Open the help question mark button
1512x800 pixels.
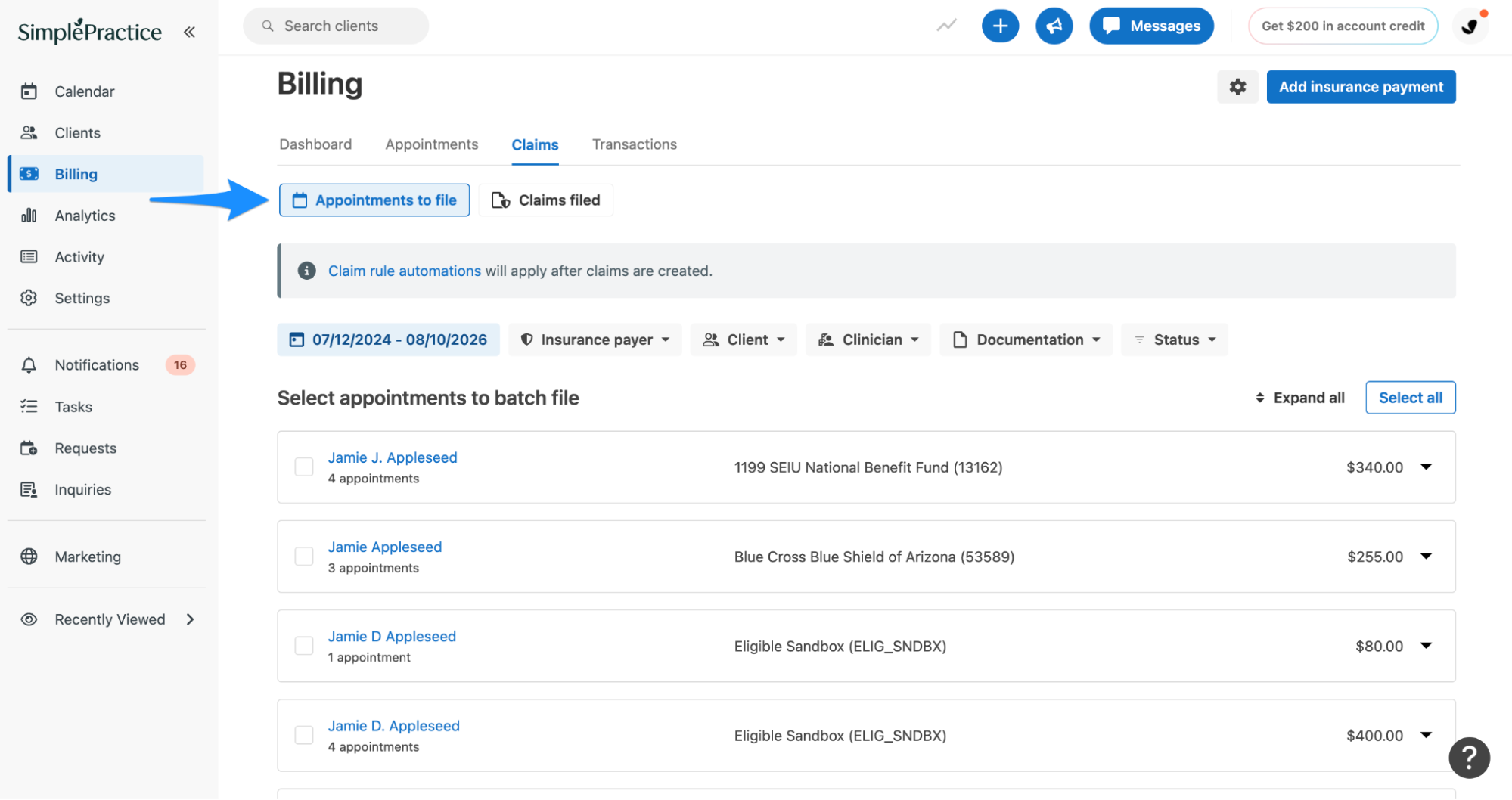(x=1469, y=758)
